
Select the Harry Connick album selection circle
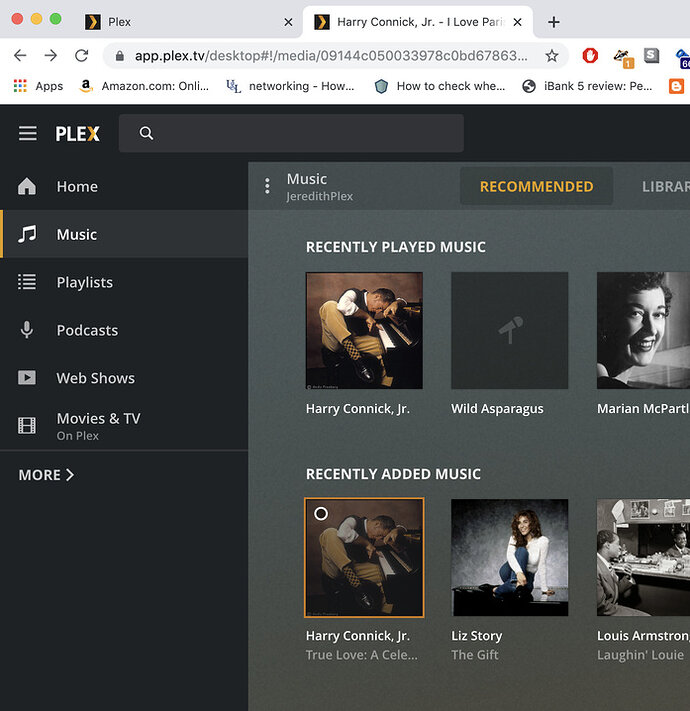(x=321, y=514)
